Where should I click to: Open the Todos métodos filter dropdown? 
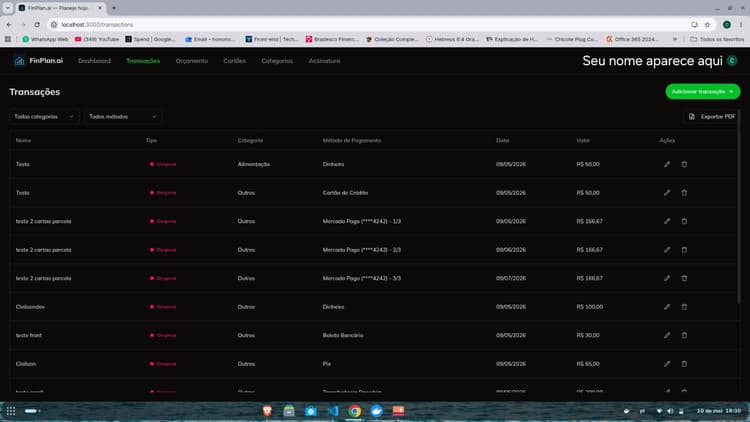(x=123, y=117)
